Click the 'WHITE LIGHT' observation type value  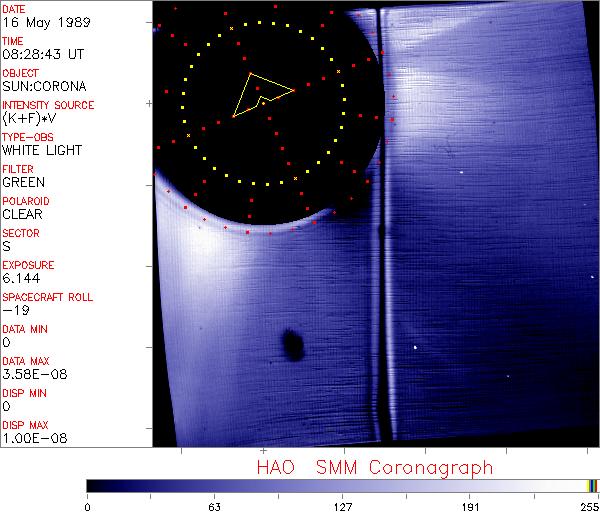pos(41,151)
